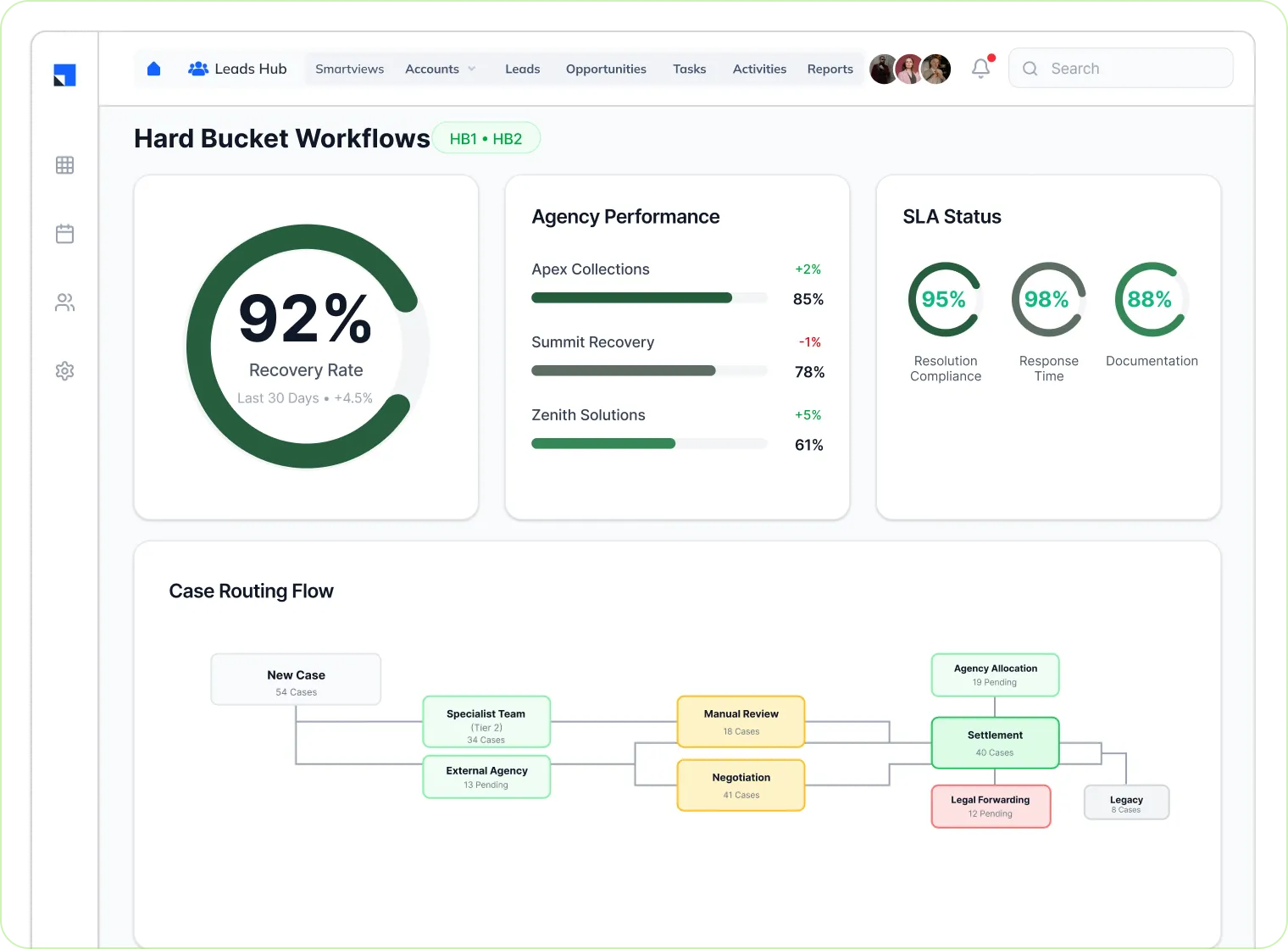Select the Manual Review node
1288x949 pixels.
(741, 722)
